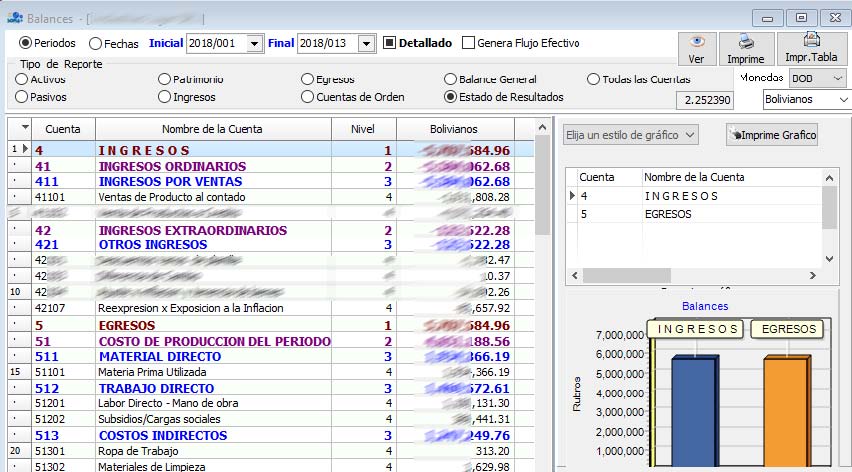Select the INGRESOS EXTRAORDINARIOS row
This screenshot has height=472, width=852.
(x=272, y=230)
